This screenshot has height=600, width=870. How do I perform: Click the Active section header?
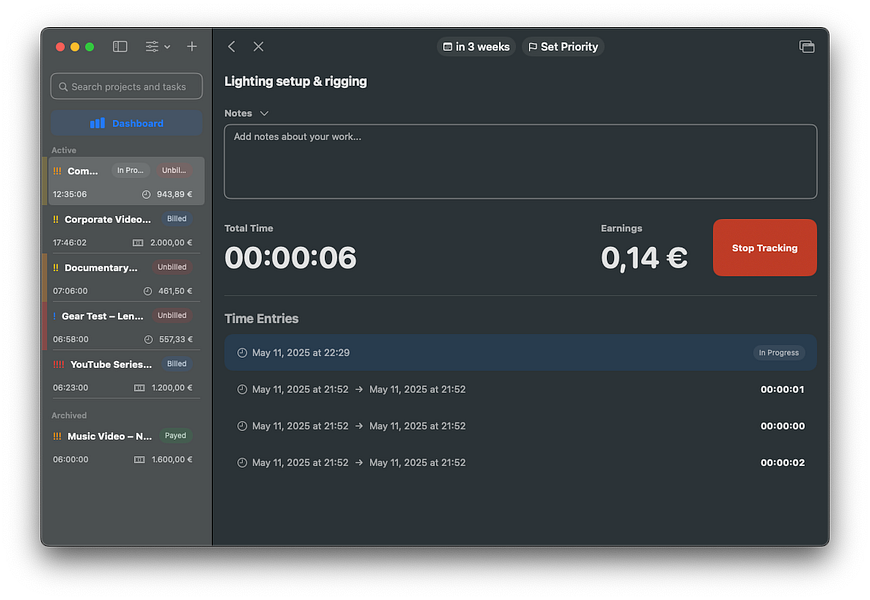pos(64,150)
